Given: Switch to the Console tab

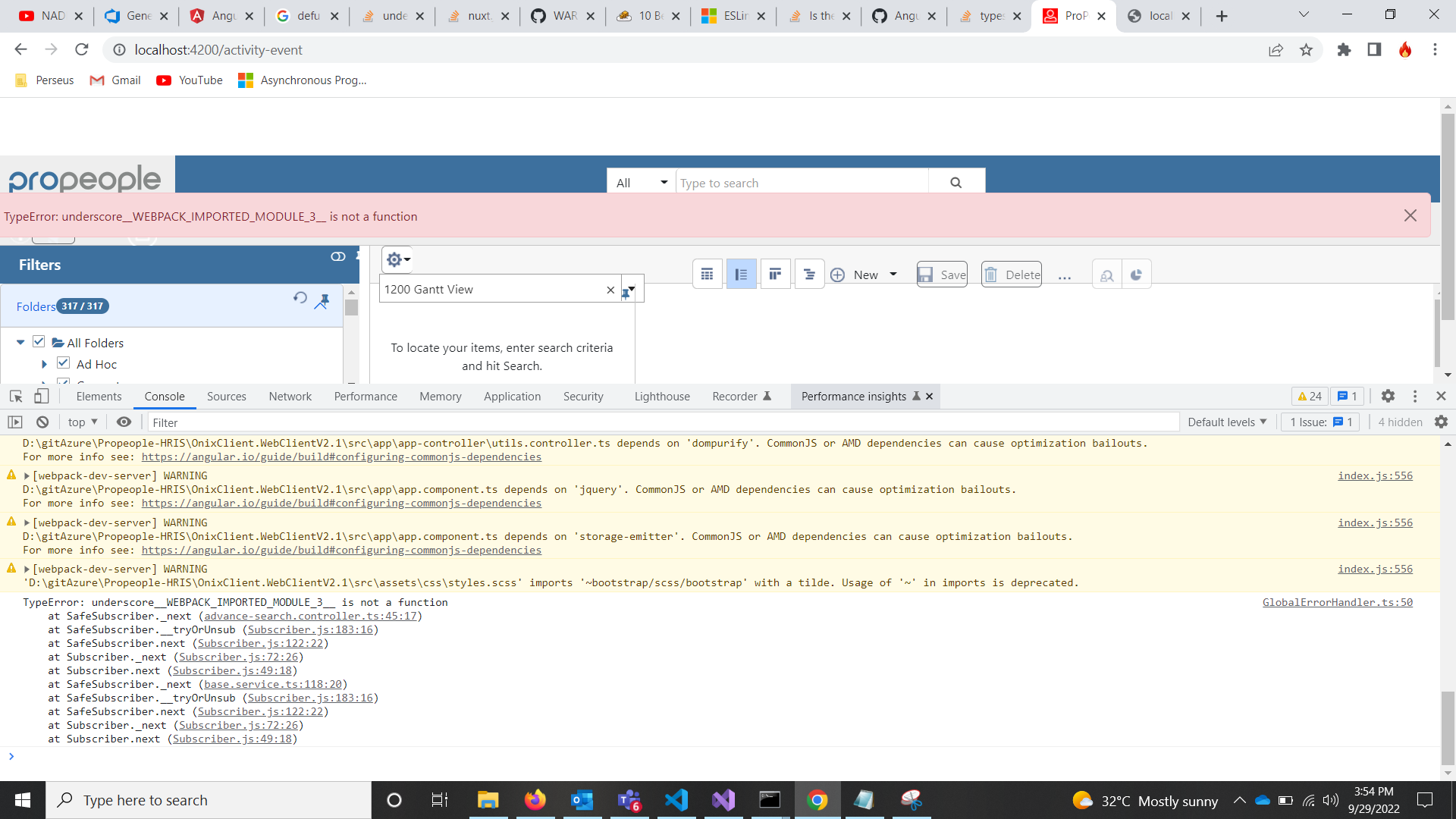Looking at the screenshot, I should pos(164,396).
